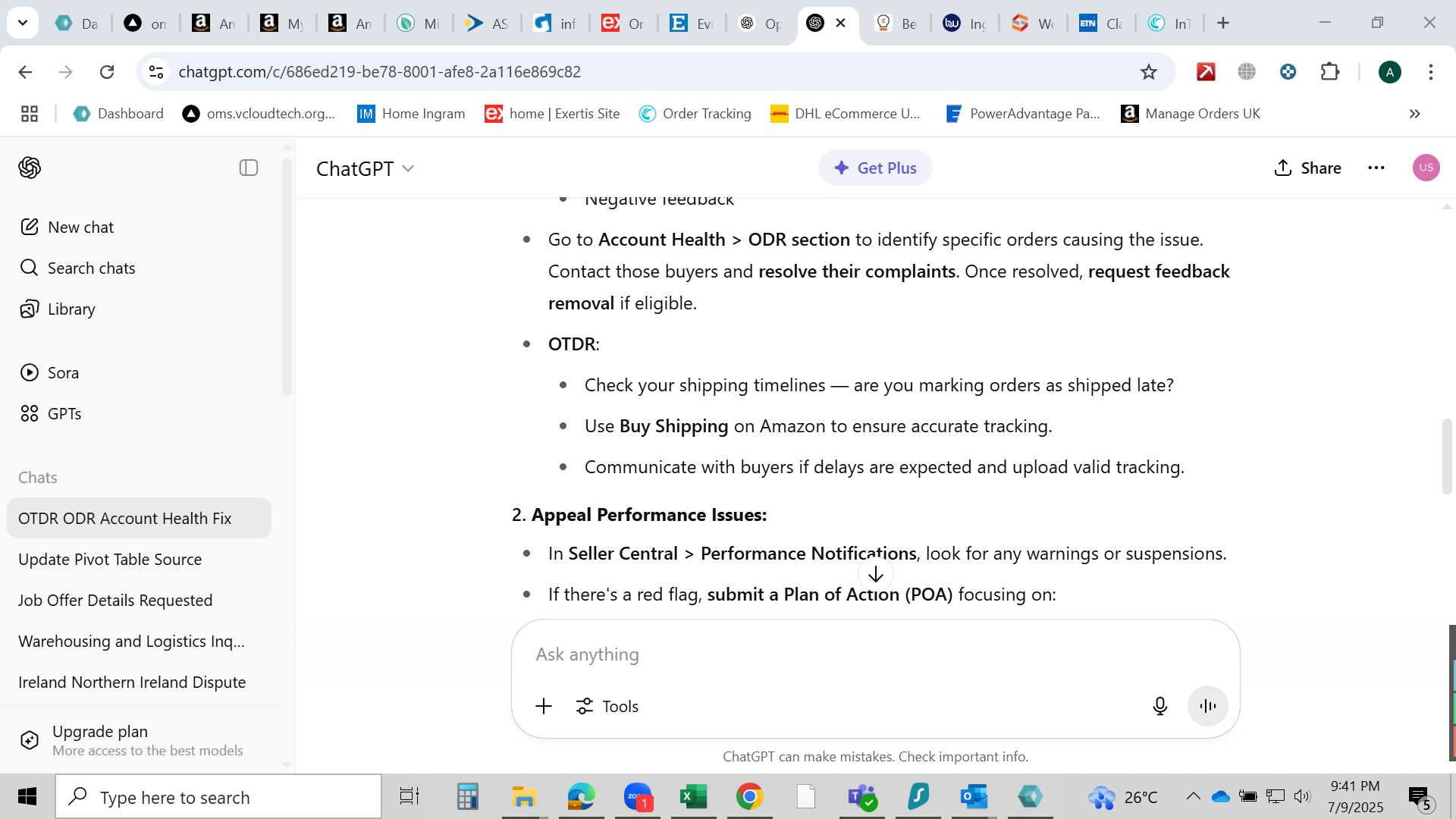This screenshot has width=1456, height=819.
Task: Click the ChatGPT logo icon in sidebar
Action: coord(30,168)
